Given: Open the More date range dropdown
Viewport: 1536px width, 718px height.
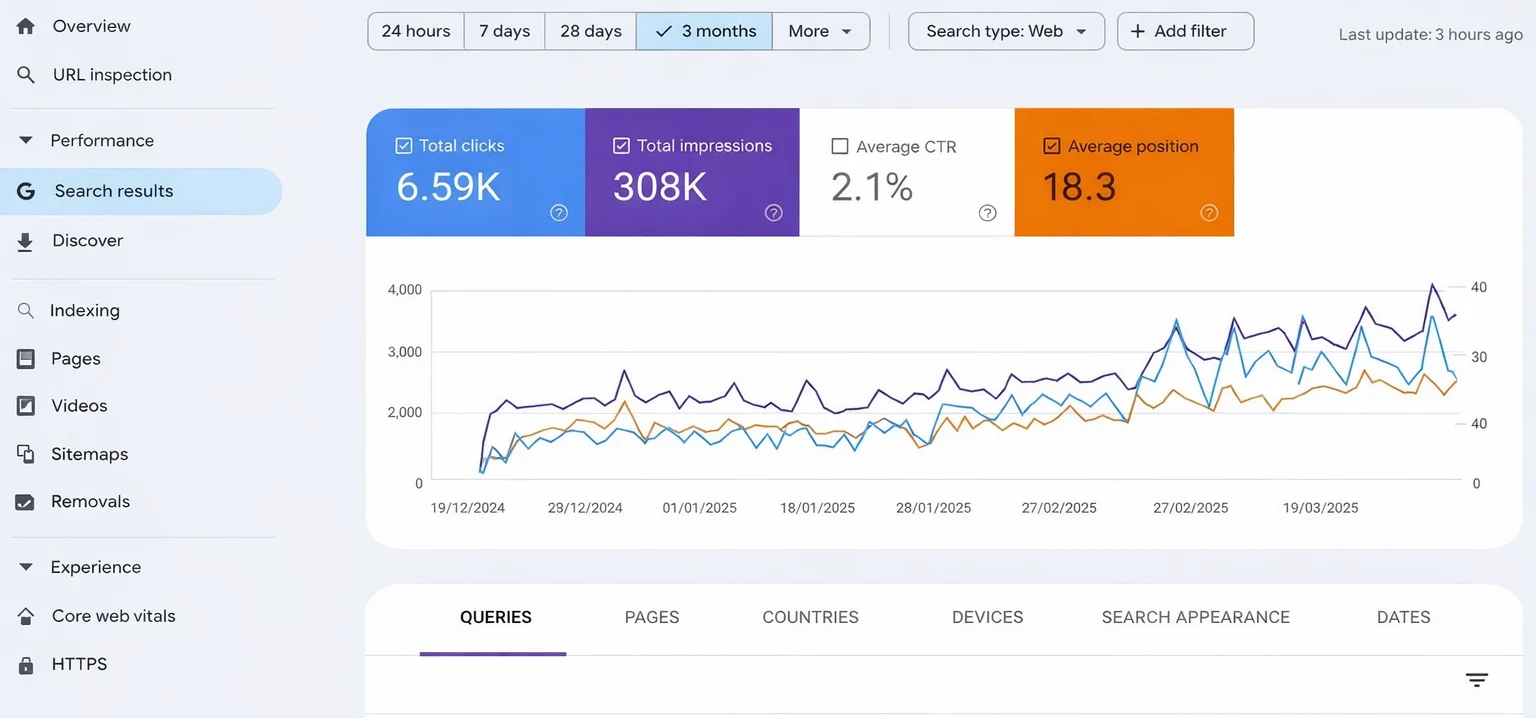Looking at the screenshot, I should tap(821, 31).
